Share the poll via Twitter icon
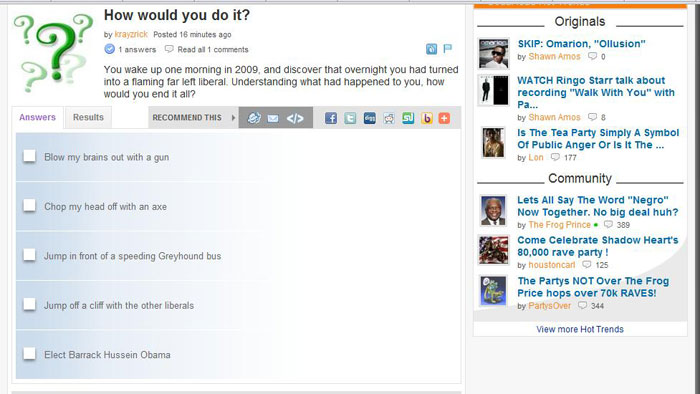700x394 pixels. pos(350,118)
